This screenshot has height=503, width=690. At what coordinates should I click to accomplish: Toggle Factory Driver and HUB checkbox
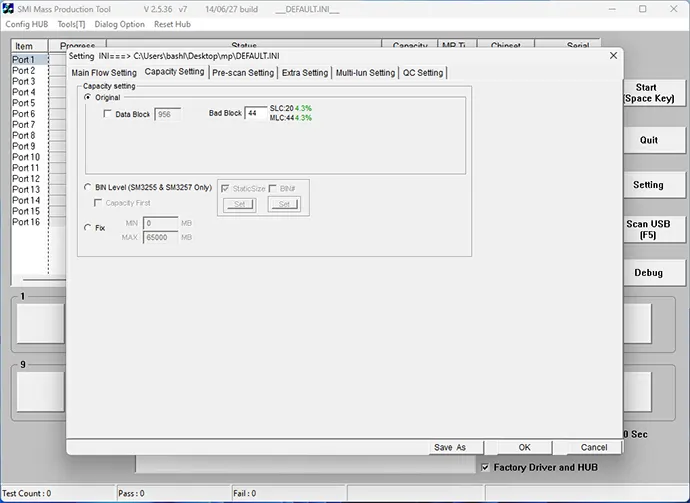(486, 467)
